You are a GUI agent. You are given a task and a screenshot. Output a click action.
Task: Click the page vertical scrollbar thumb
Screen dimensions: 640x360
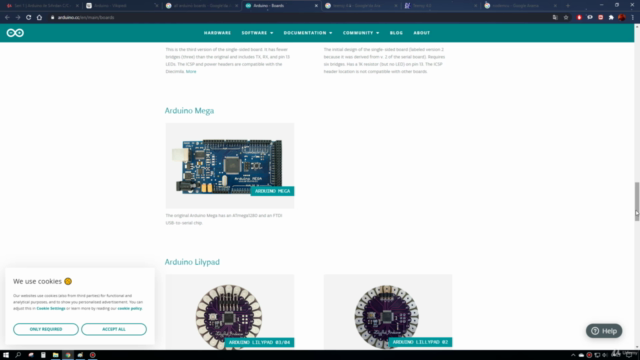(x=637, y=202)
